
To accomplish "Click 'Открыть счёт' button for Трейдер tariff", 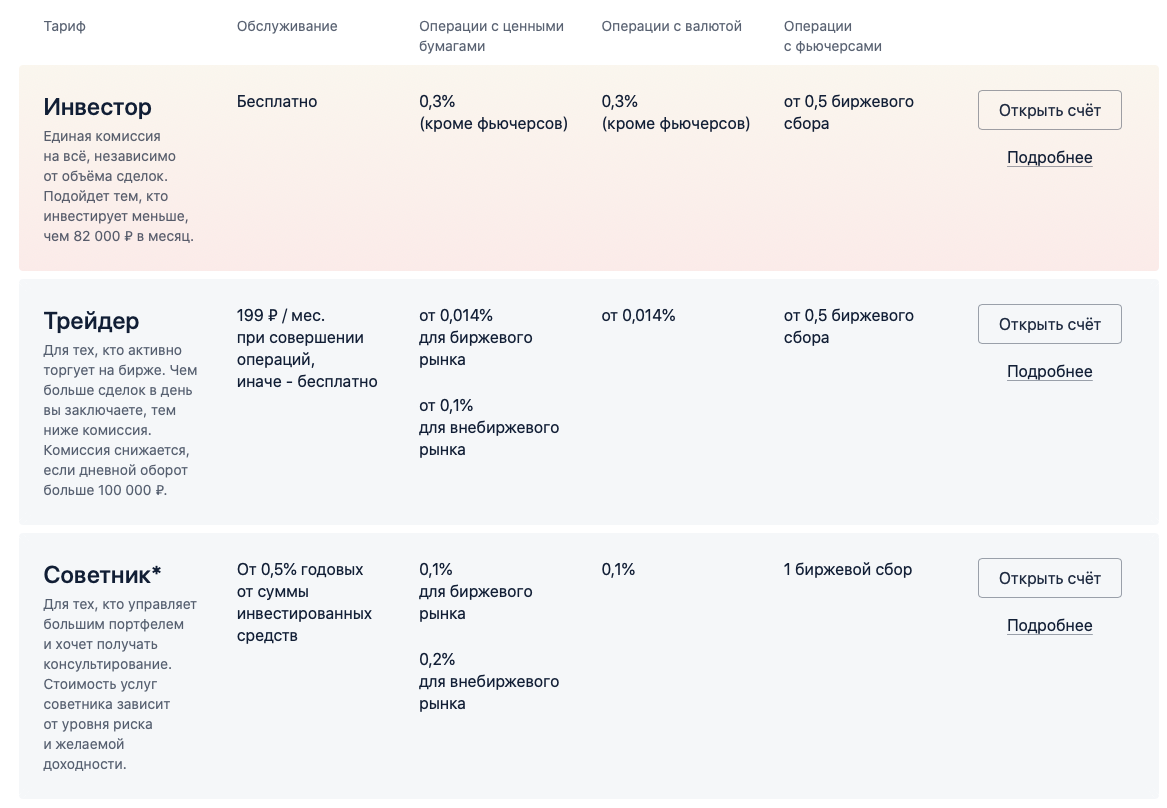I will tap(1049, 324).
